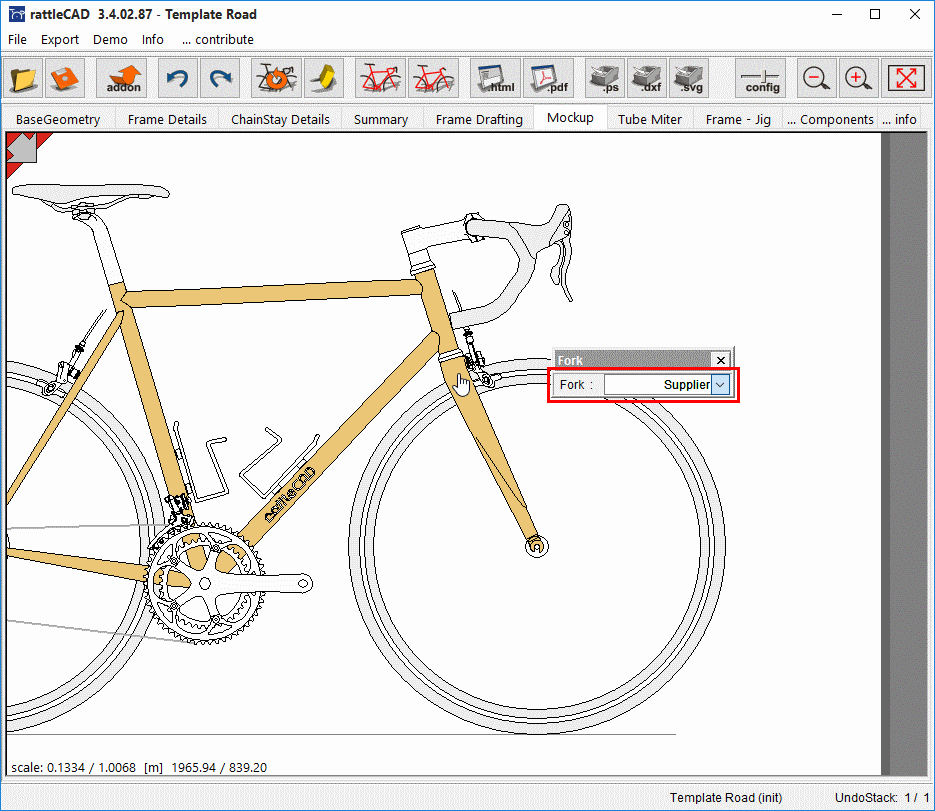Switch to the BaseGeometry tab
The height and width of the screenshot is (811, 935).
click(58, 119)
